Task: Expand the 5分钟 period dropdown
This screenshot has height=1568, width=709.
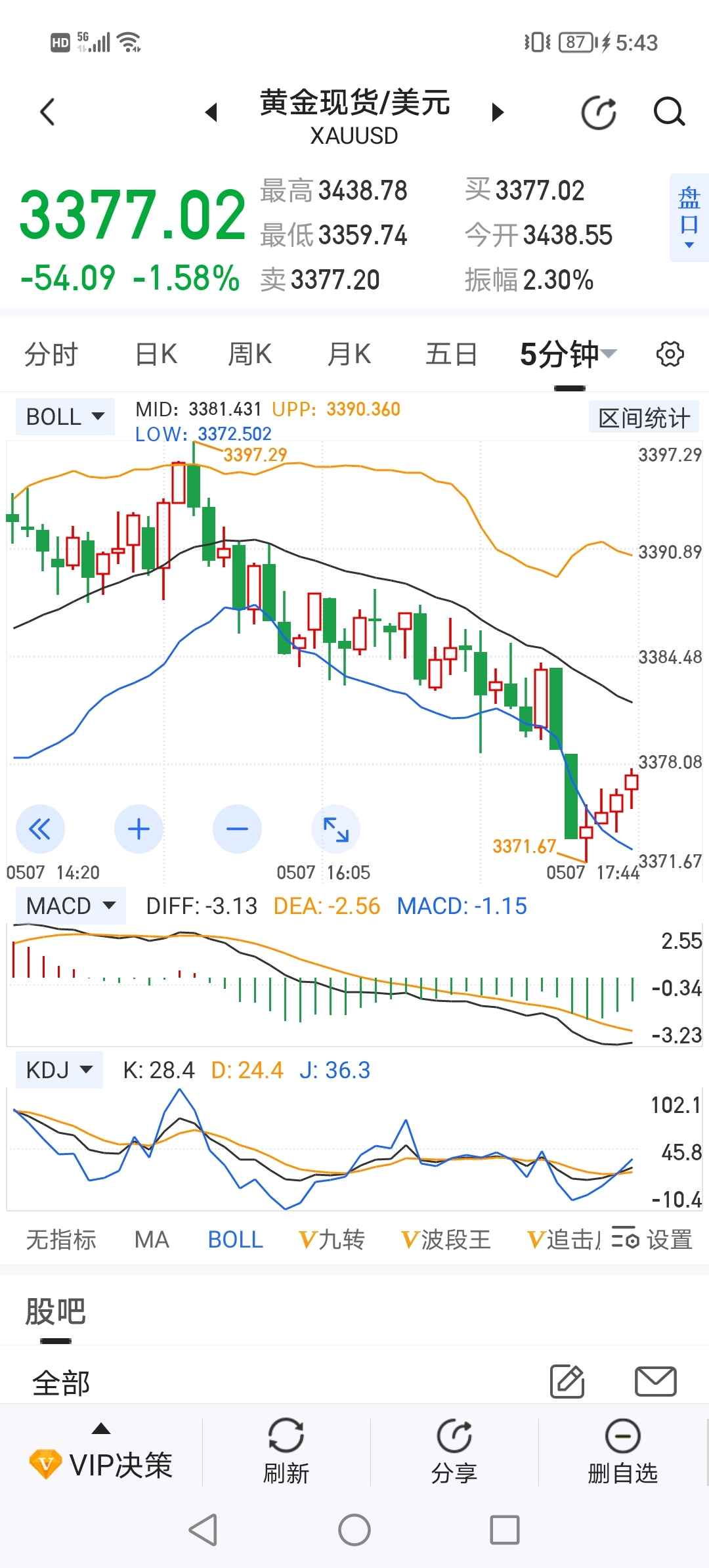Action: [x=569, y=355]
